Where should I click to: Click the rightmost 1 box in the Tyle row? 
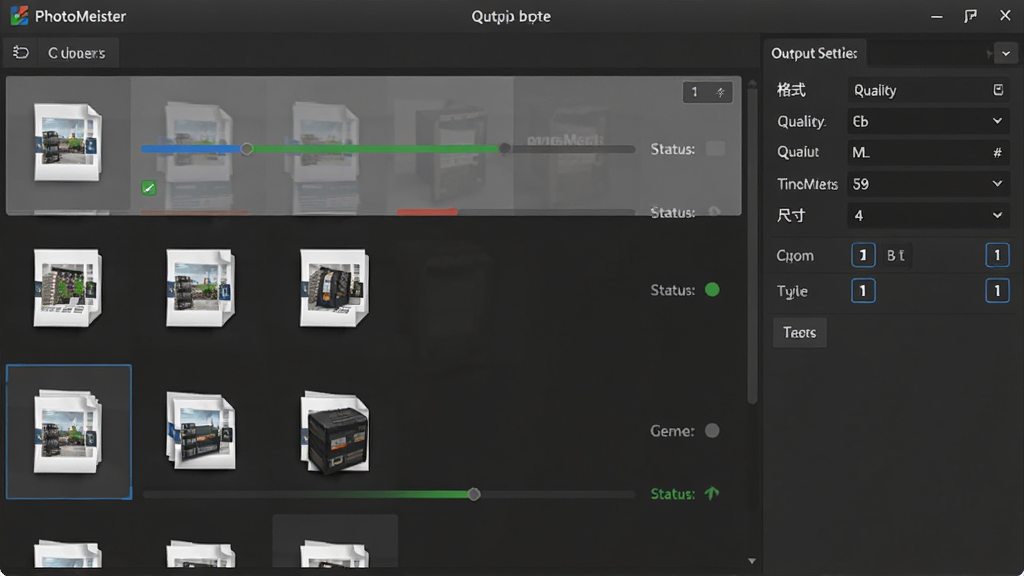tap(997, 291)
